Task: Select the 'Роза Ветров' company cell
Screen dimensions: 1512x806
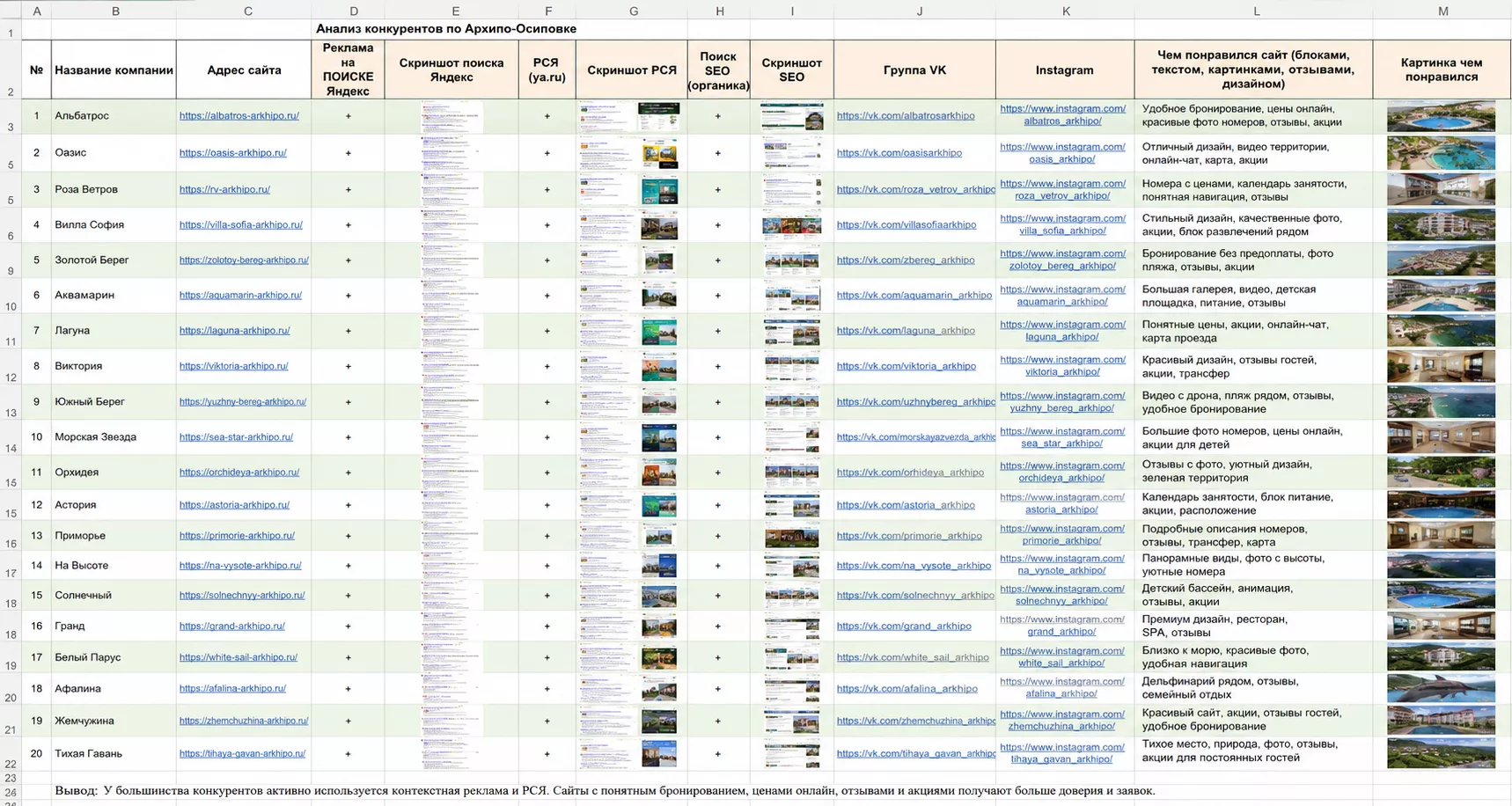Action: click(x=114, y=189)
